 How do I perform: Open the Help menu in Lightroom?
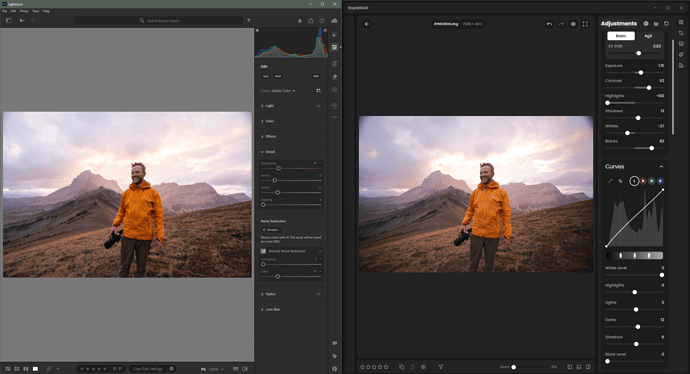pos(46,11)
